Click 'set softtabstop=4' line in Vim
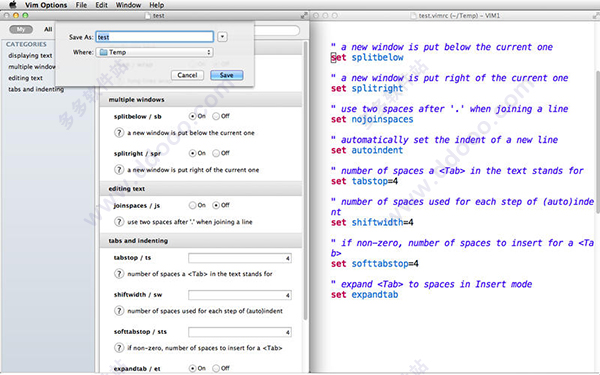The image size is (600, 375). click(x=375, y=264)
